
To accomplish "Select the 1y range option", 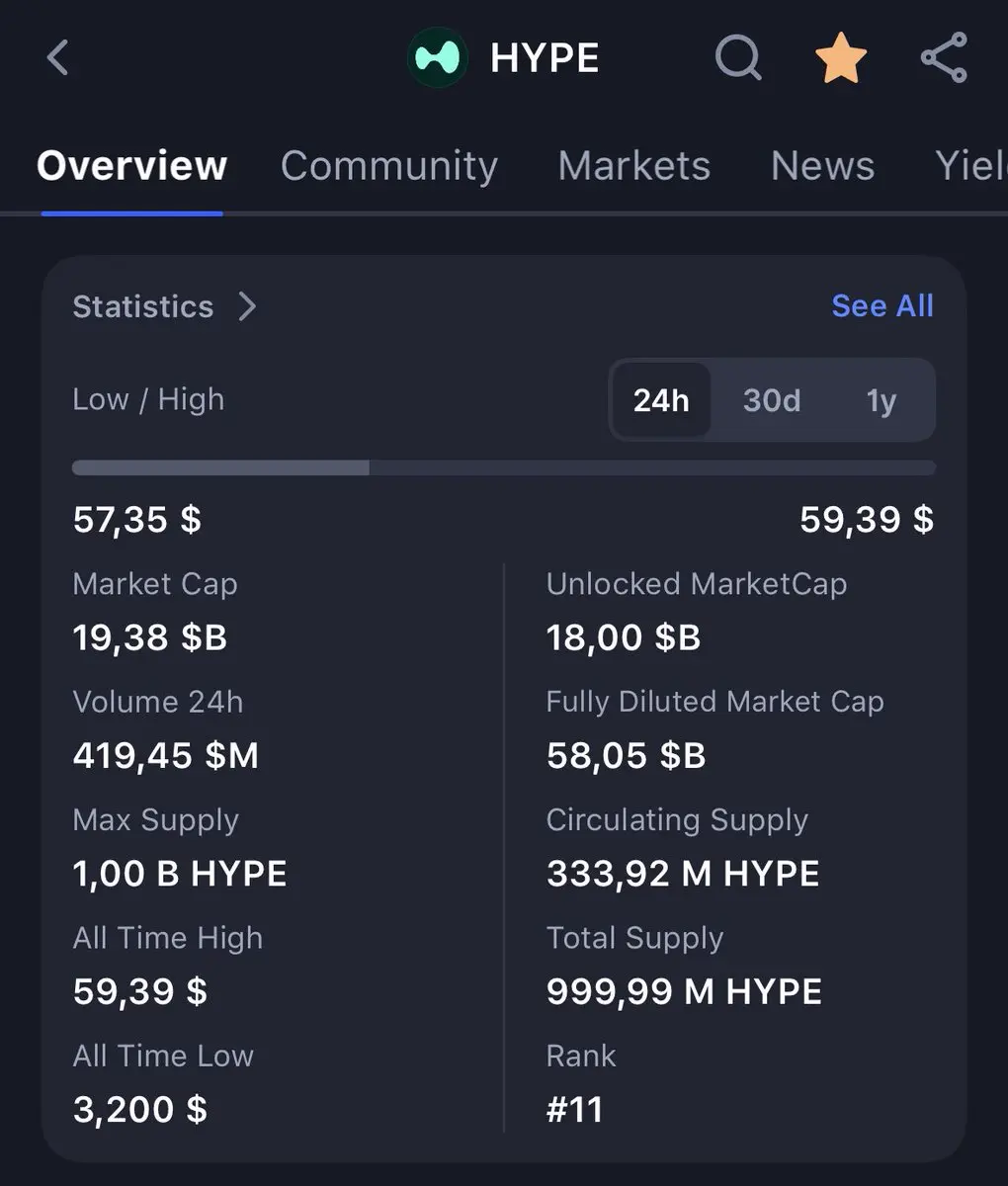I will coord(881,400).
